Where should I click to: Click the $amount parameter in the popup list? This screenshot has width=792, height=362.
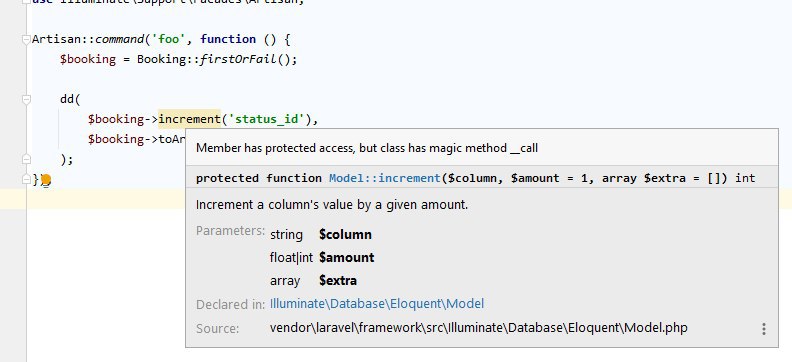point(346,257)
